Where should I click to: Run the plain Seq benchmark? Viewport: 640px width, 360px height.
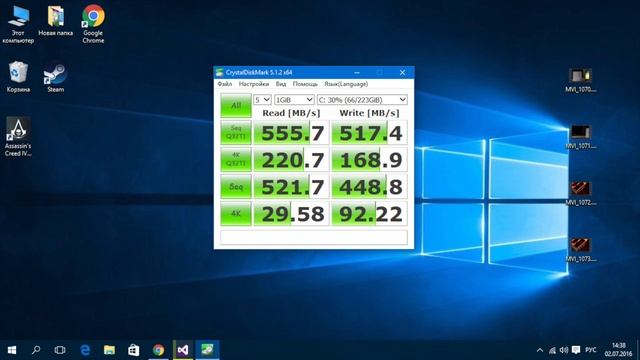point(236,187)
